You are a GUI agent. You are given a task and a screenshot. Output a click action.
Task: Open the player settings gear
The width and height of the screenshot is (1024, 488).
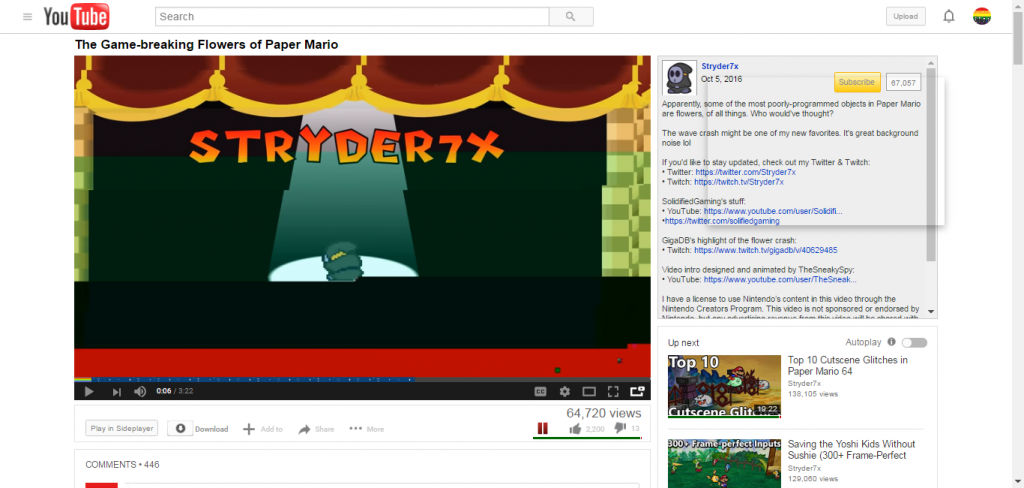coord(565,391)
